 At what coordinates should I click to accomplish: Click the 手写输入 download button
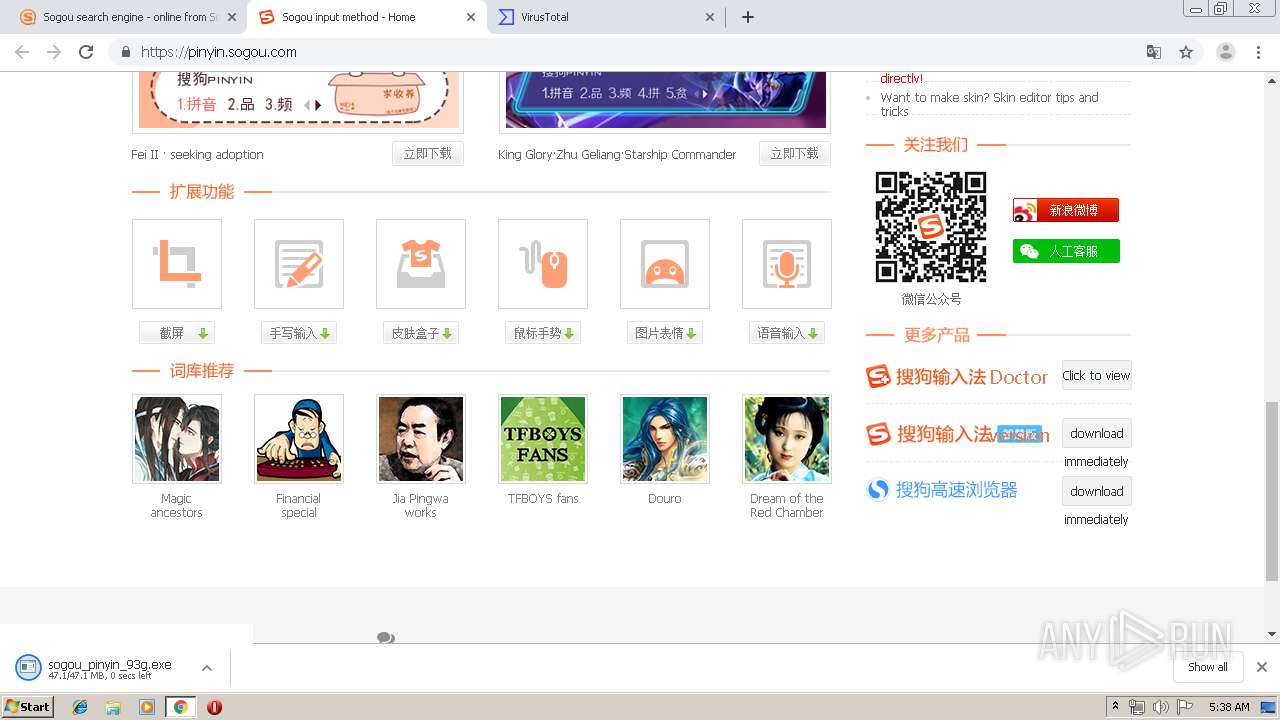(299, 333)
